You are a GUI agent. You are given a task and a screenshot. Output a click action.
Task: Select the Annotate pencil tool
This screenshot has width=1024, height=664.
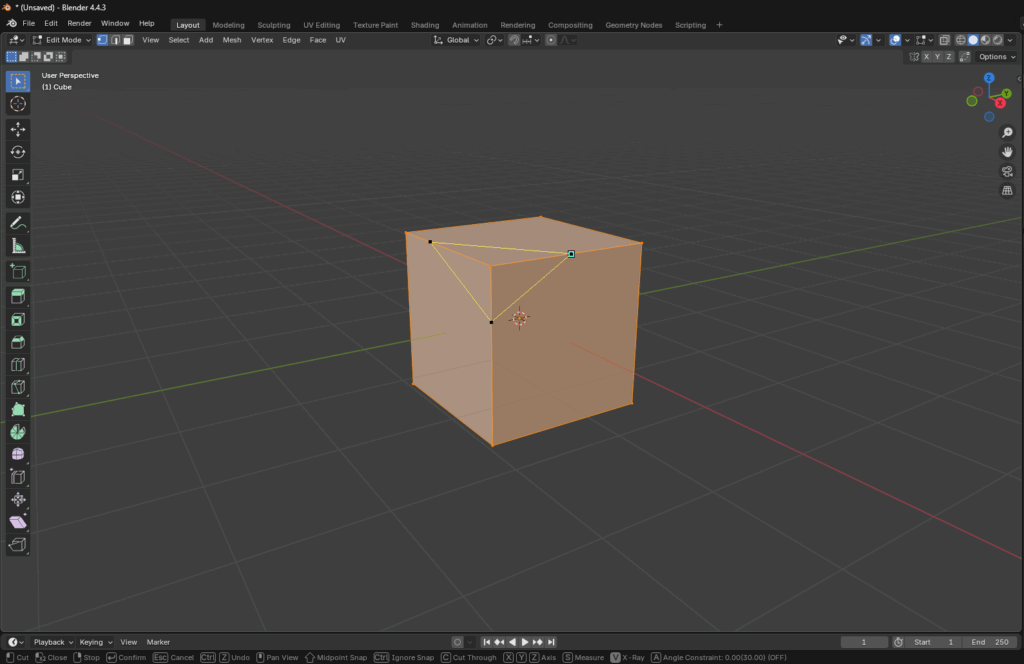pyautogui.click(x=18, y=223)
